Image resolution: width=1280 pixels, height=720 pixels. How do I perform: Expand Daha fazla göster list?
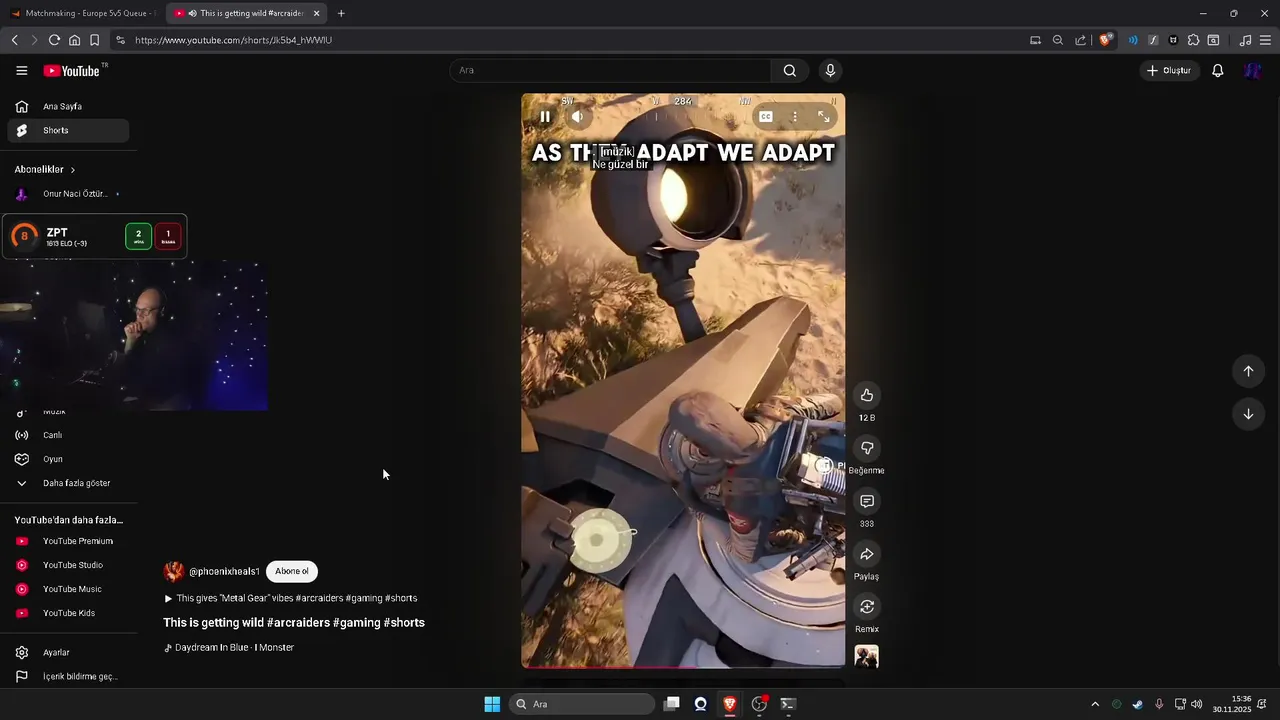pos(68,483)
